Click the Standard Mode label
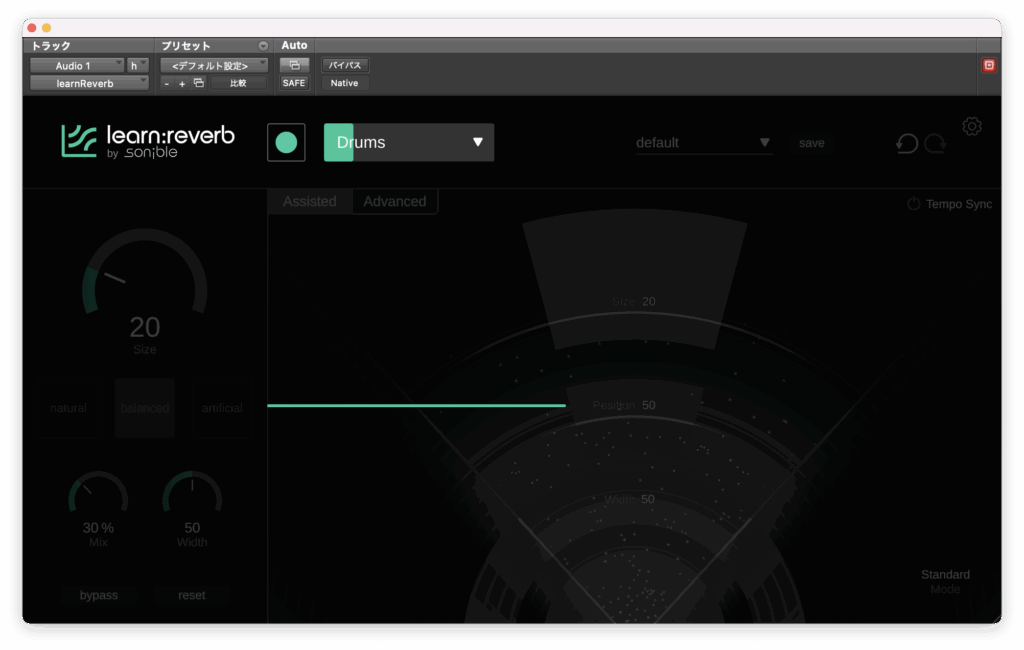 coord(945,581)
